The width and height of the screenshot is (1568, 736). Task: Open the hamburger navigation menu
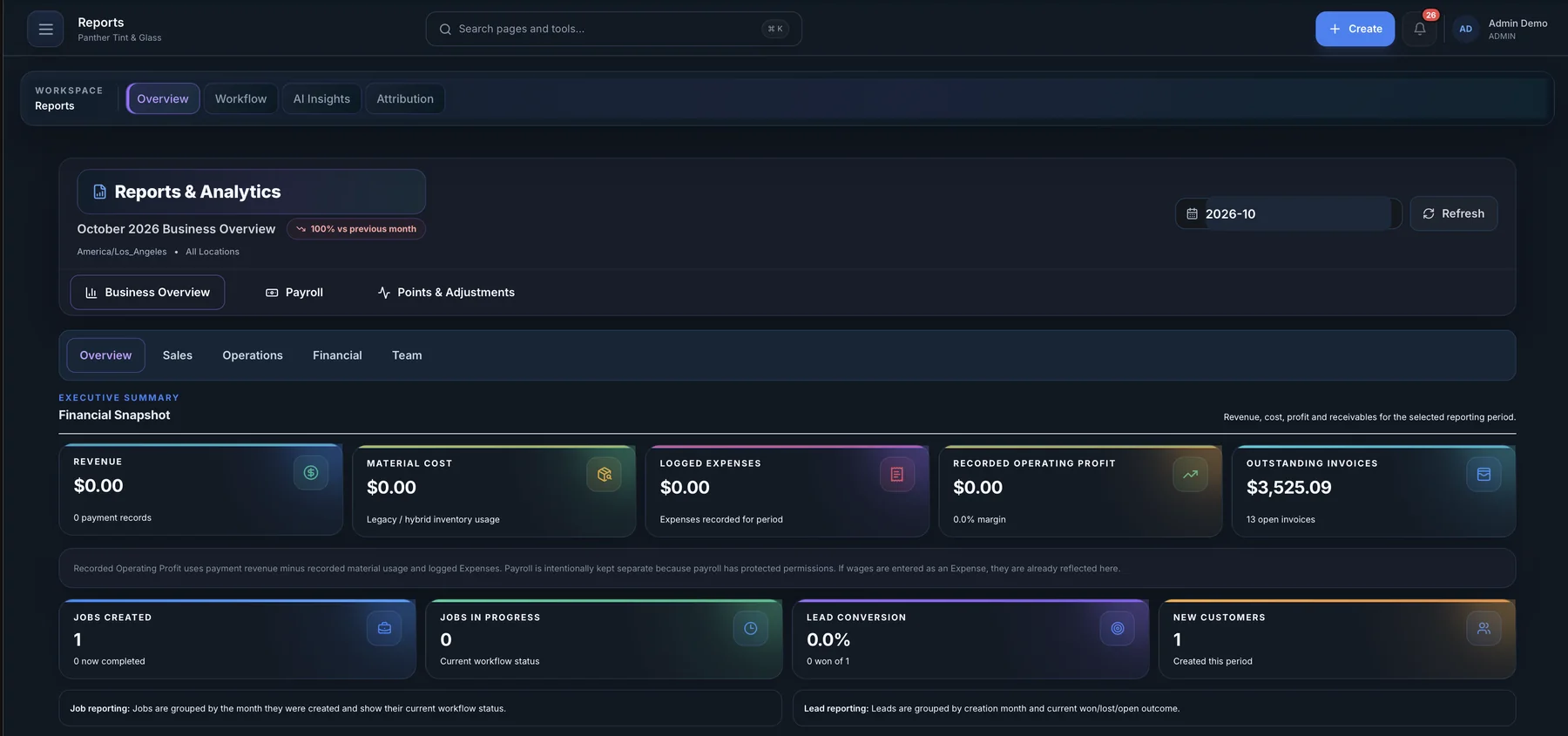point(45,29)
